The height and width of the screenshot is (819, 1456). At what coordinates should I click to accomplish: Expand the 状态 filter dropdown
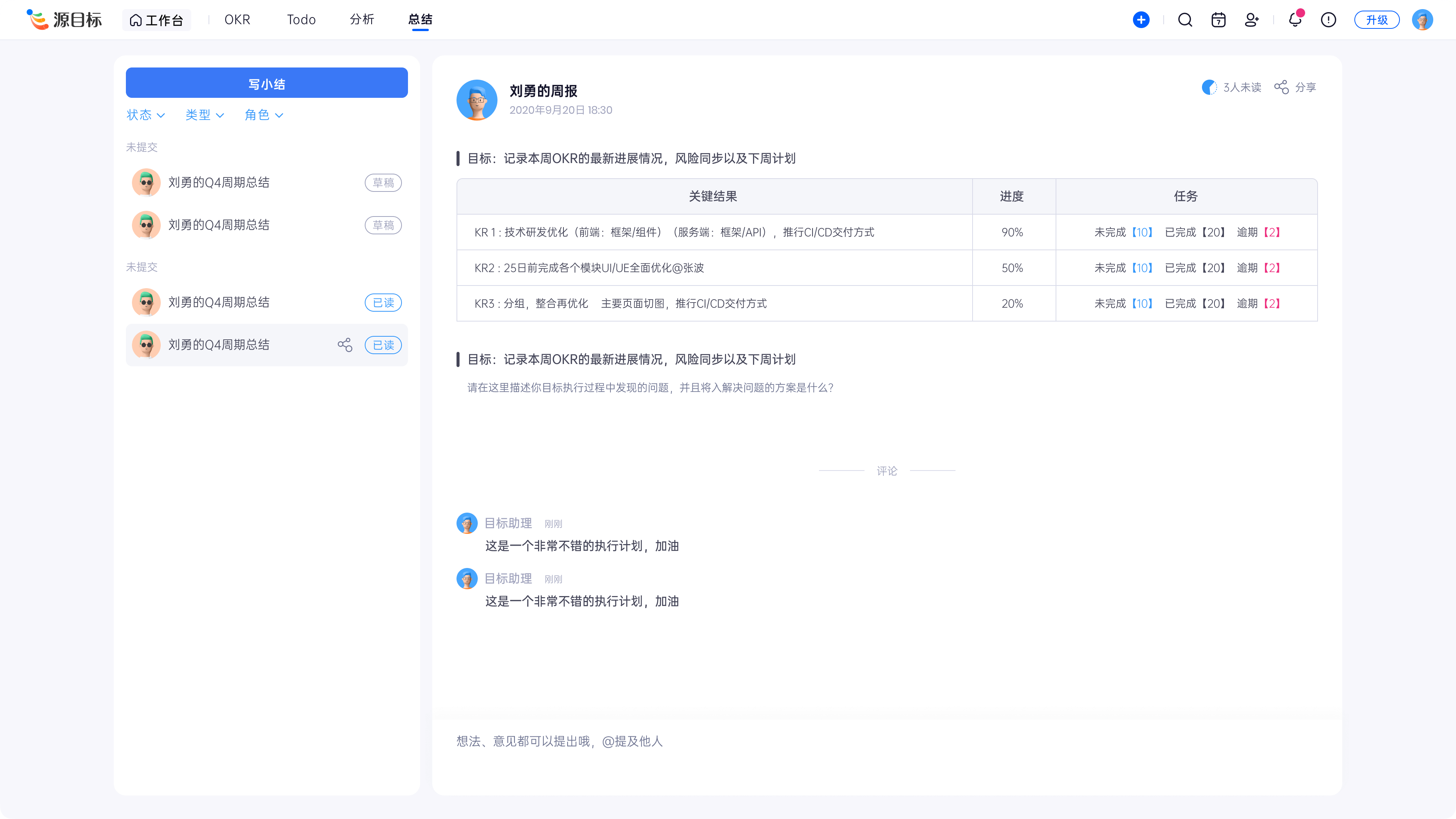146,115
